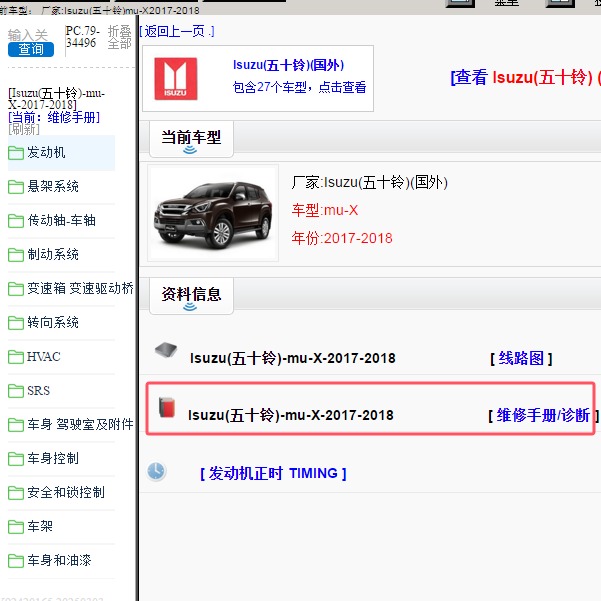The image size is (601, 601).
Task: Click the 厂家:Isuzu(五十铃)(国外) text
Action: click(x=369, y=182)
